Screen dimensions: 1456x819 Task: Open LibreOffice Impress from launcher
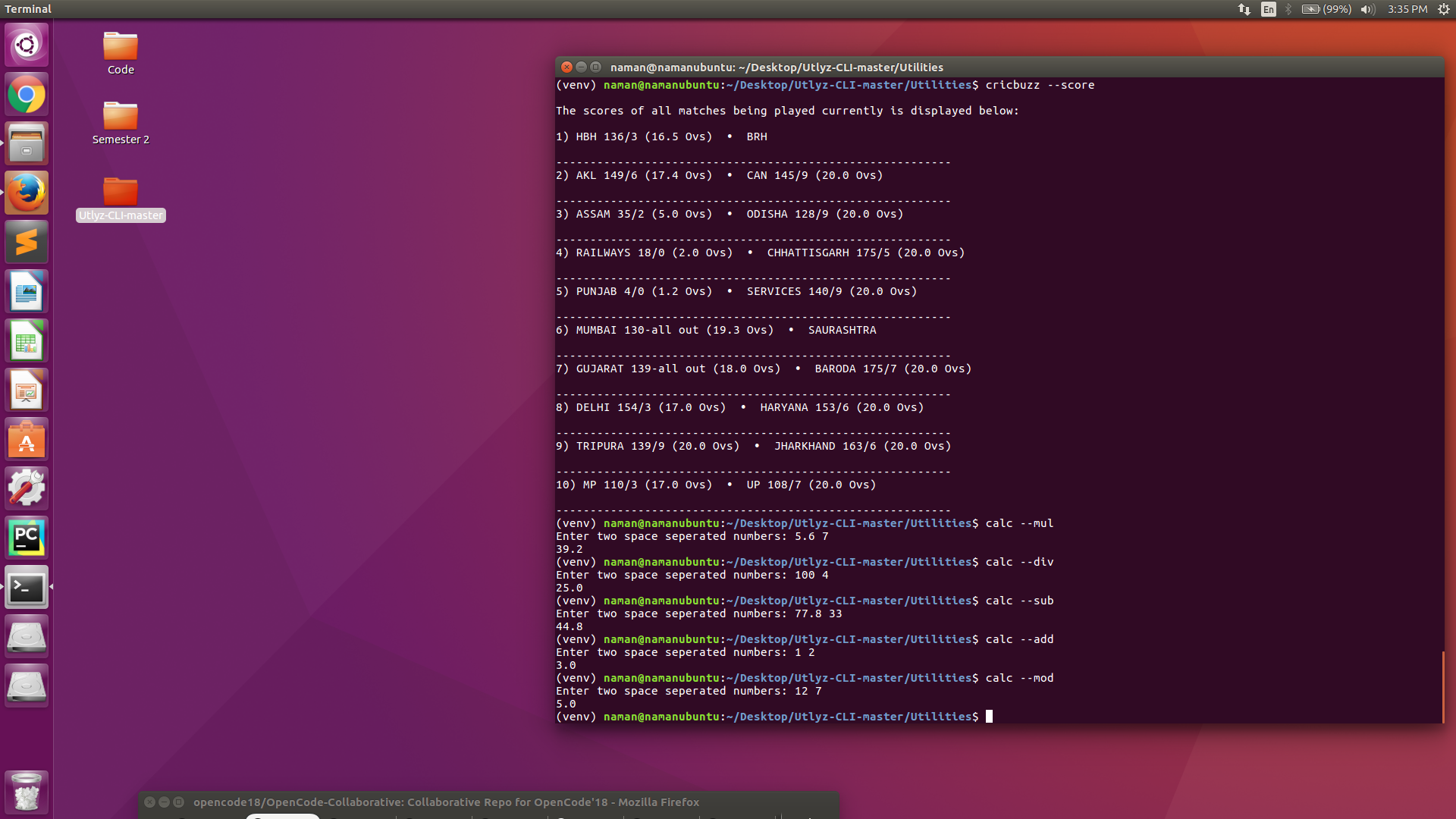[27, 390]
